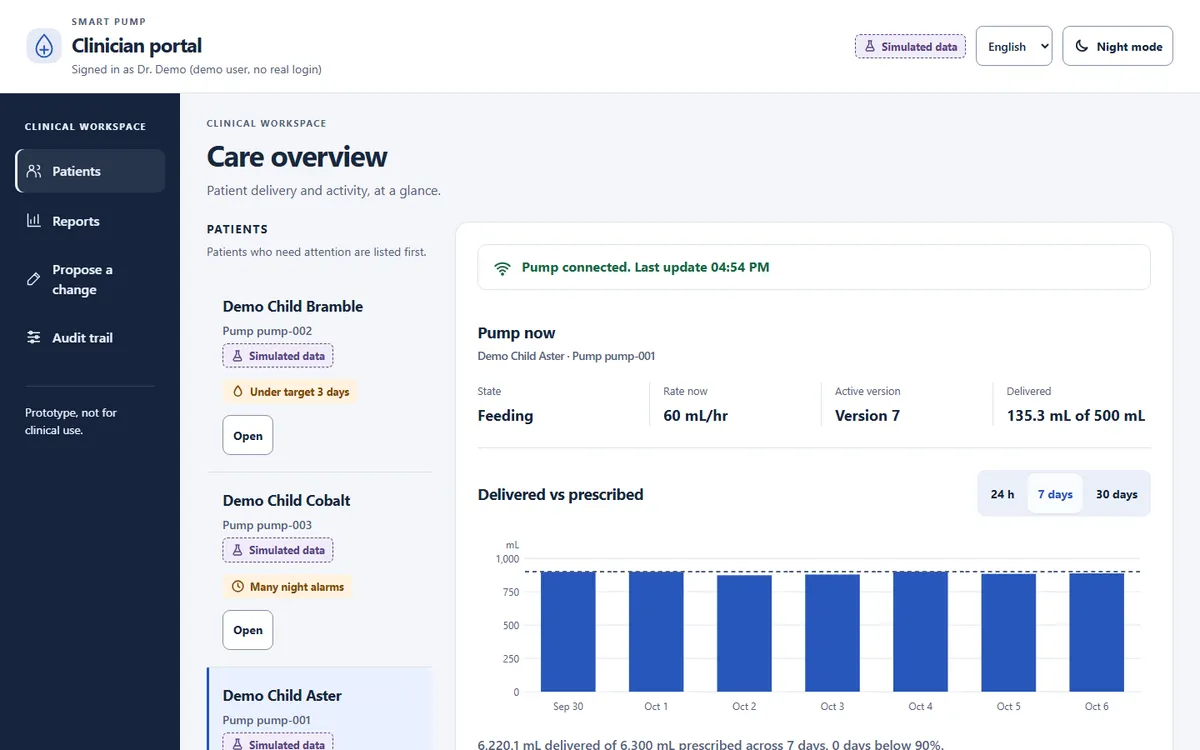This screenshot has width=1200, height=750.
Task: Switch the chart to 24 h
Action: (1002, 494)
